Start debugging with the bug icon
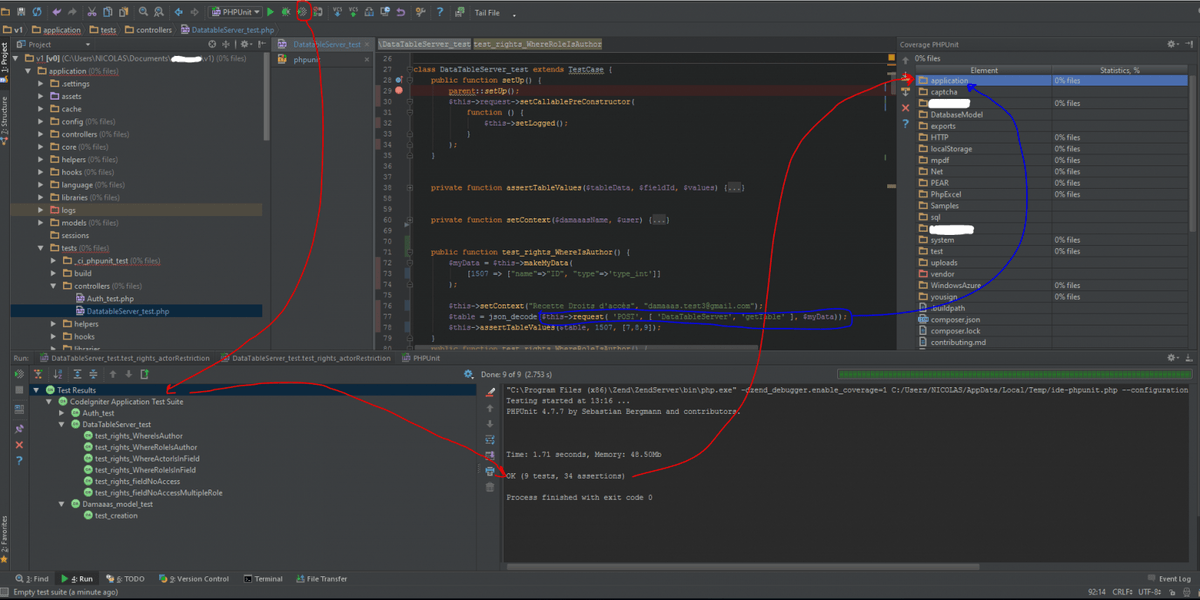The height and width of the screenshot is (600, 1200). click(285, 12)
